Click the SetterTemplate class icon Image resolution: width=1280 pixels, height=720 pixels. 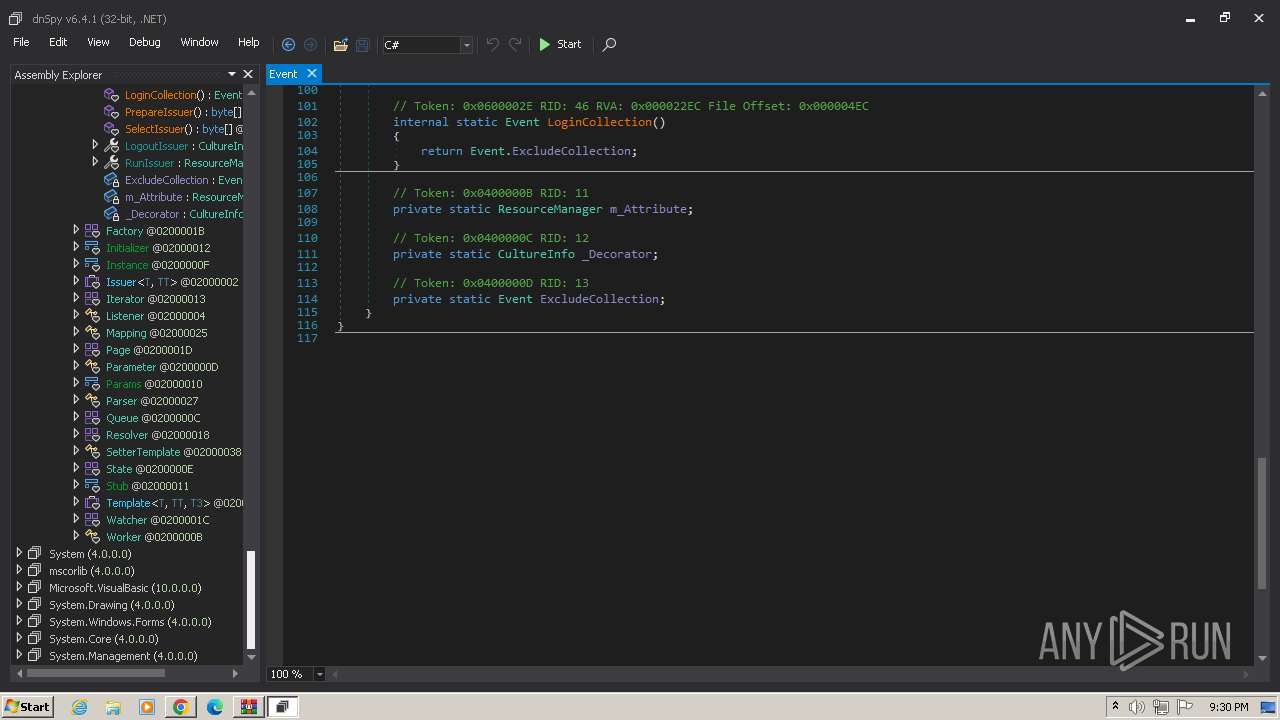pos(92,451)
